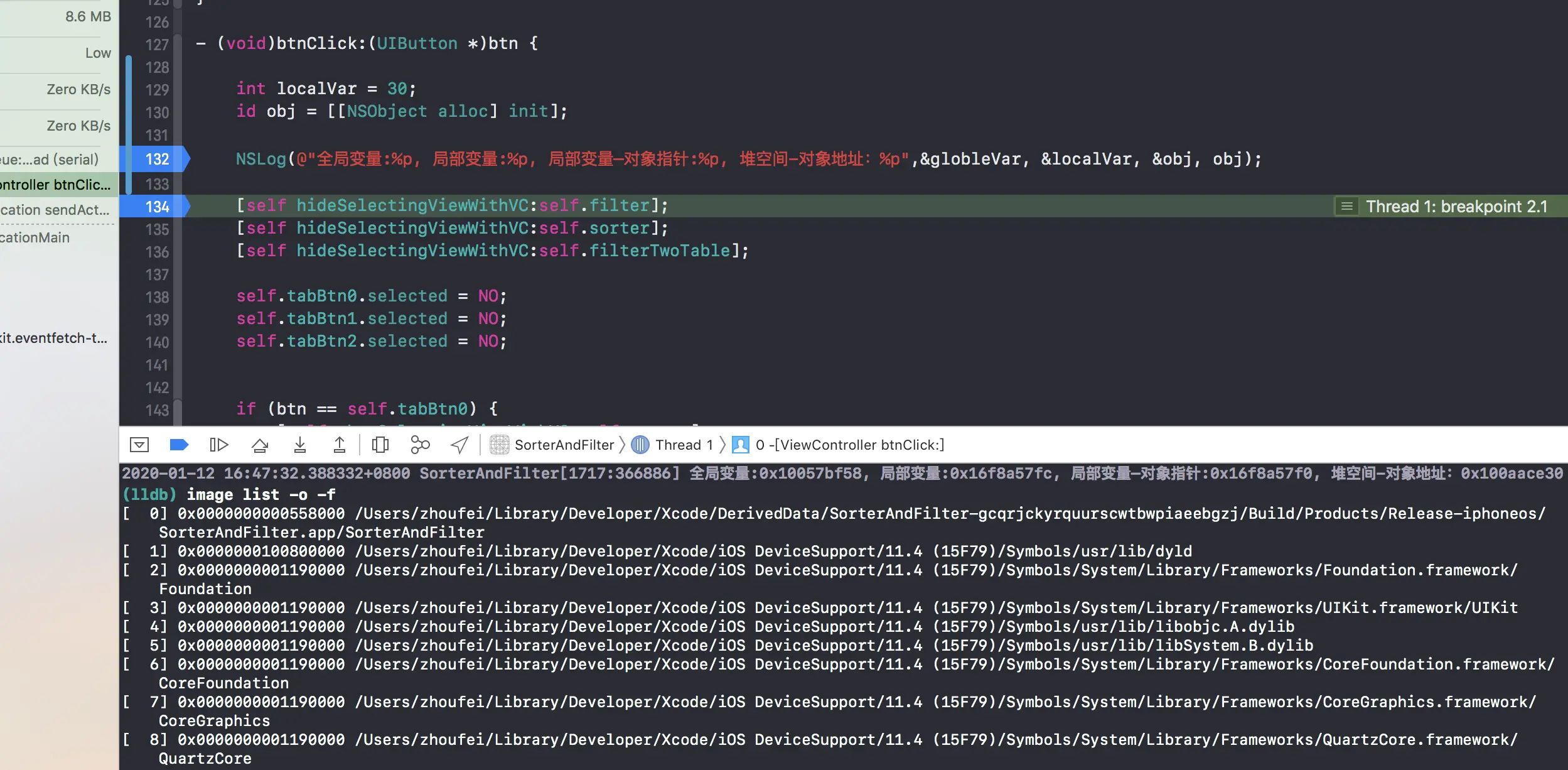This screenshot has height=770, width=1568.
Task: Hide the debug area with toggle icon
Action: pyautogui.click(x=139, y=445)
